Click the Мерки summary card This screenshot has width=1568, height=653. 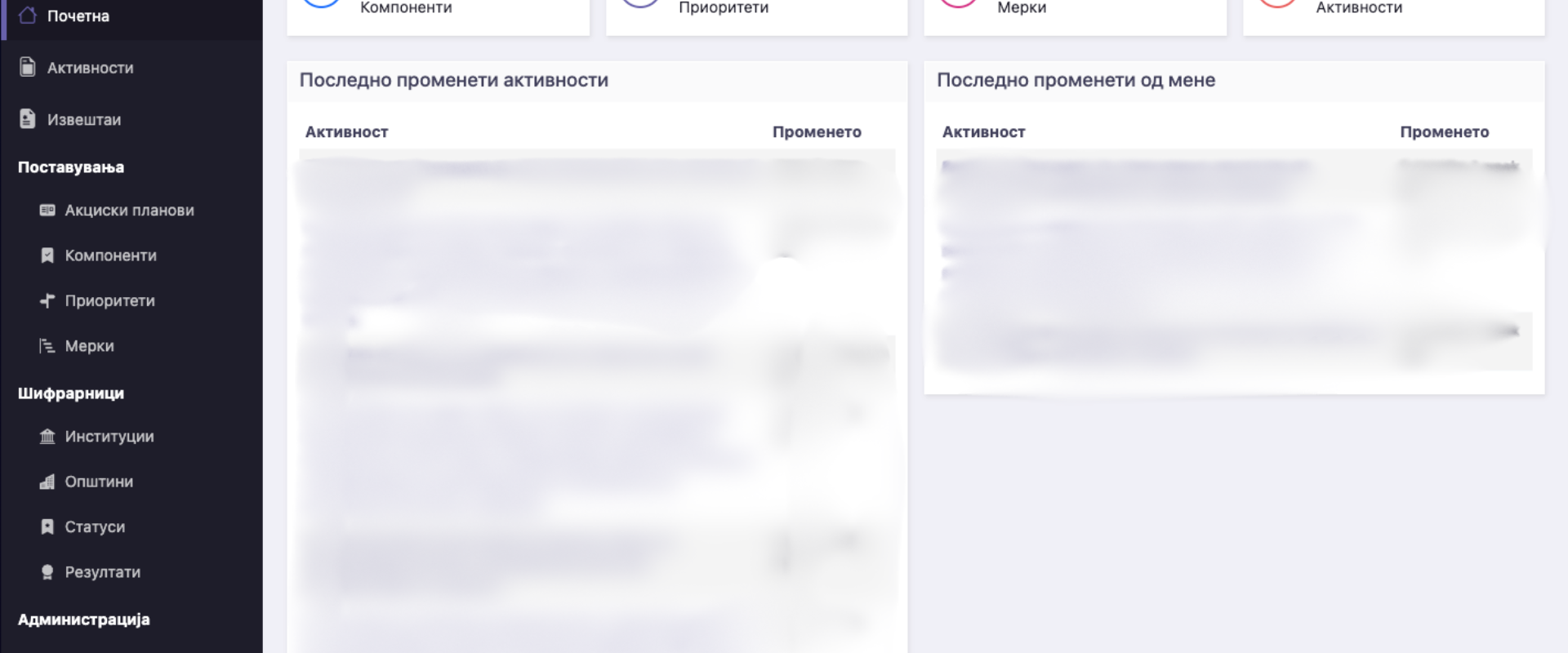point(1075,16)
